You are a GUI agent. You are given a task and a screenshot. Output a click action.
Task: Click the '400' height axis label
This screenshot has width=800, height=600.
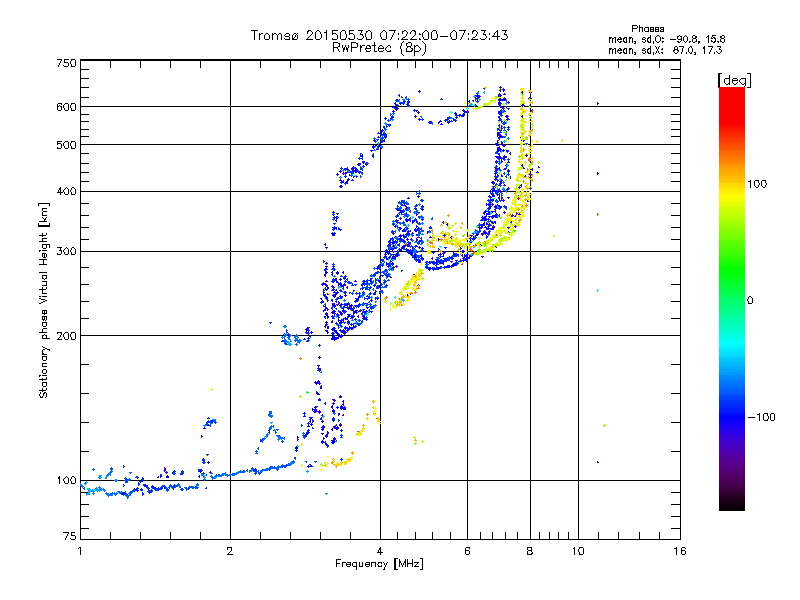coord(66,192)
